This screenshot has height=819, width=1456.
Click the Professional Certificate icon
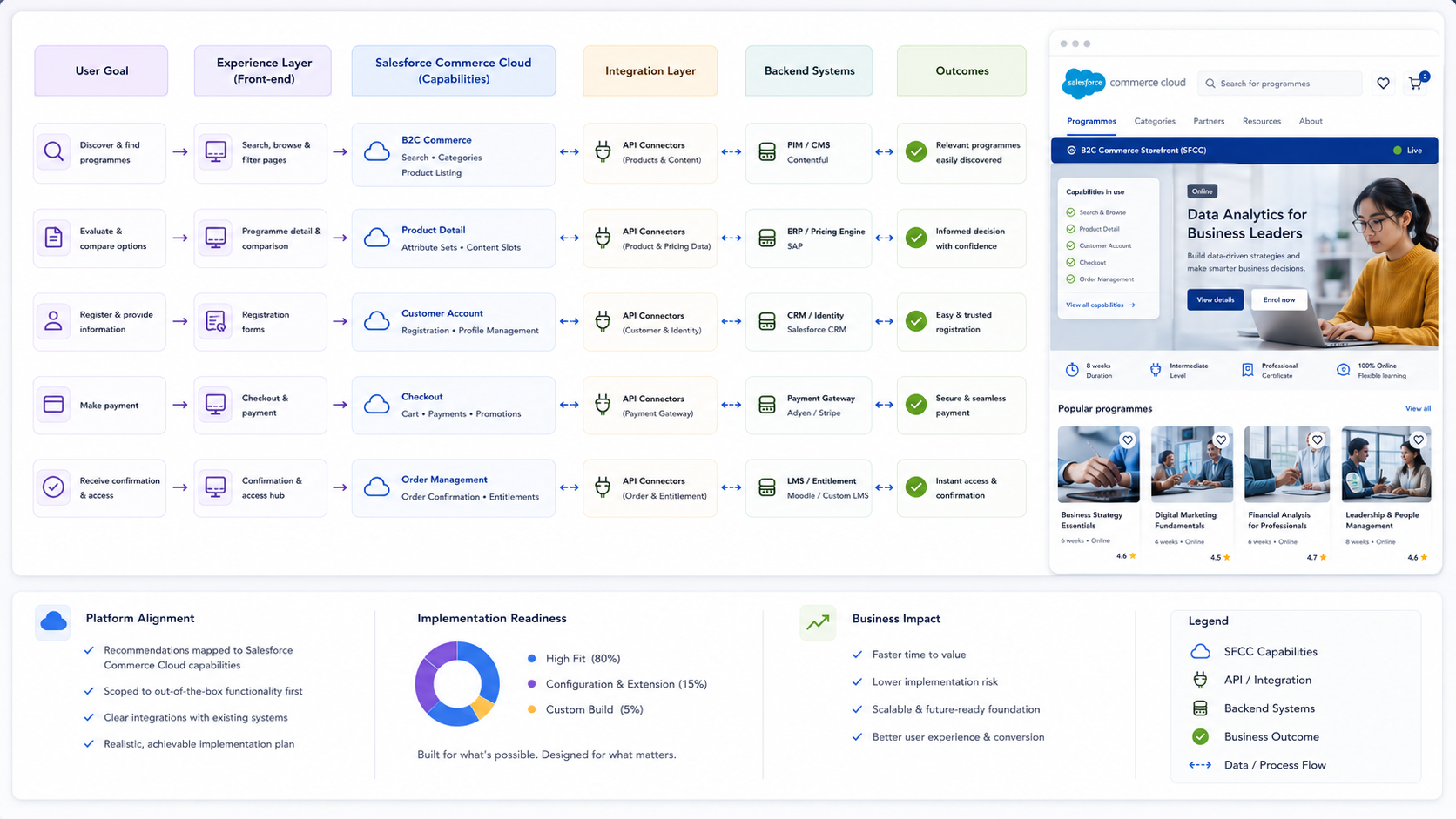click(x=1248, y=370)
